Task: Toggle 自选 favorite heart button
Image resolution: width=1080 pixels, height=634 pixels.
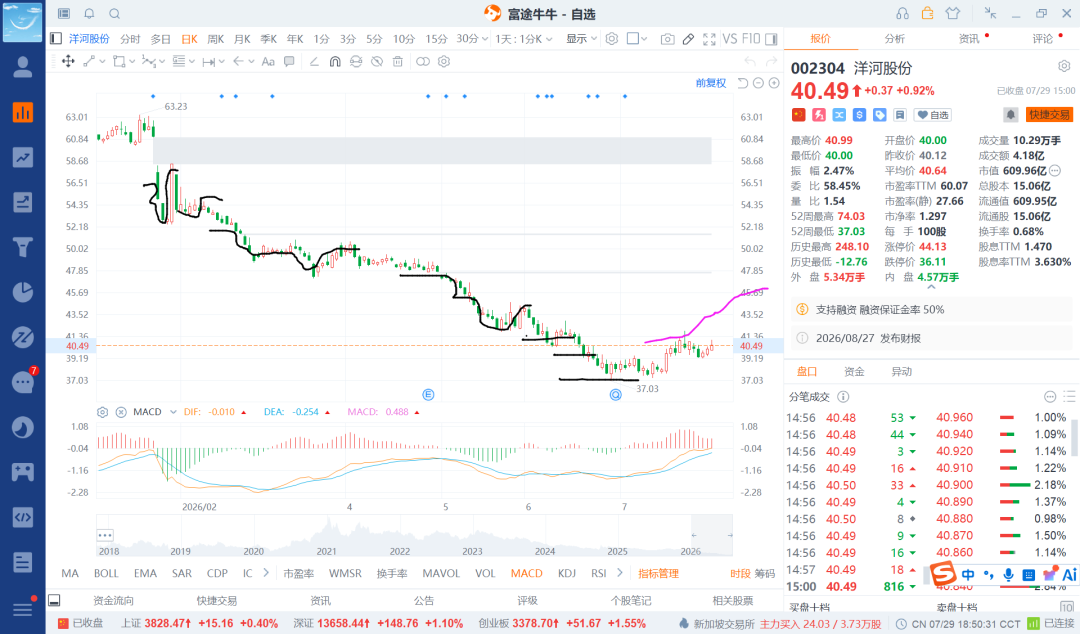Action: coord(933,115)
